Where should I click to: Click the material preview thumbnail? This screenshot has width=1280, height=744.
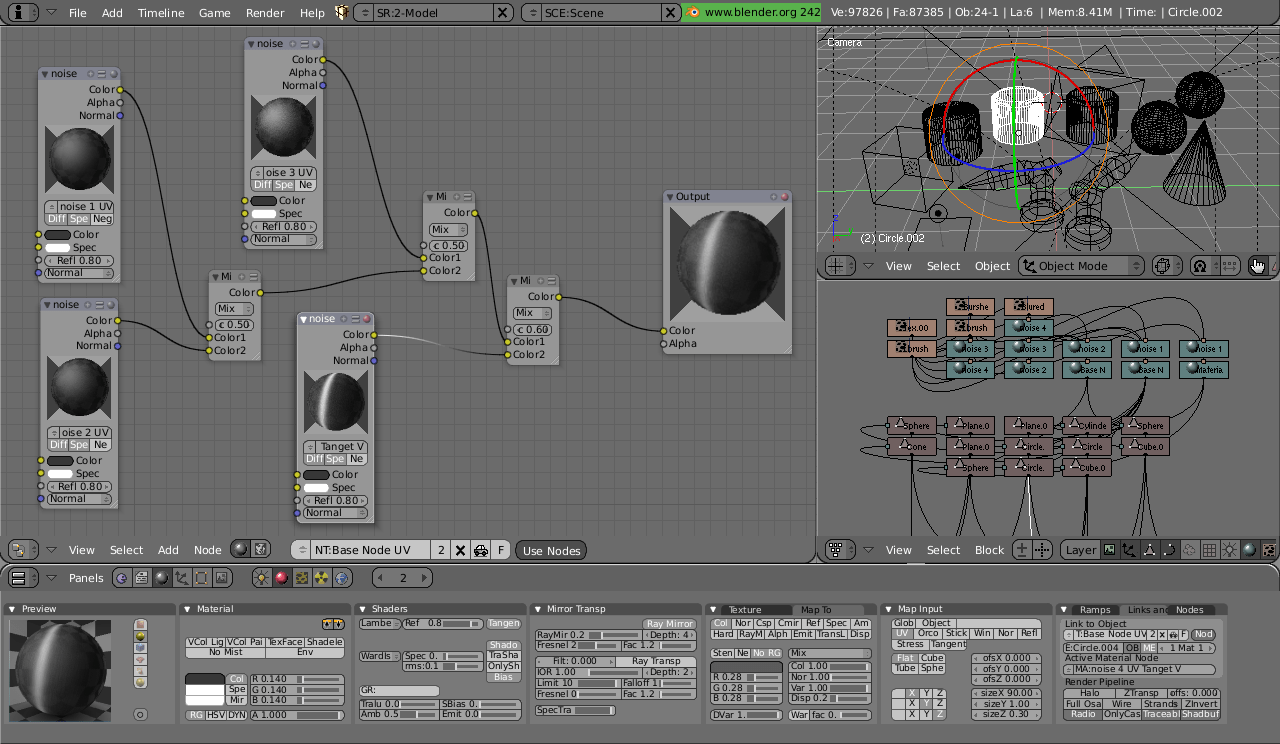click(x=60, y=668)
